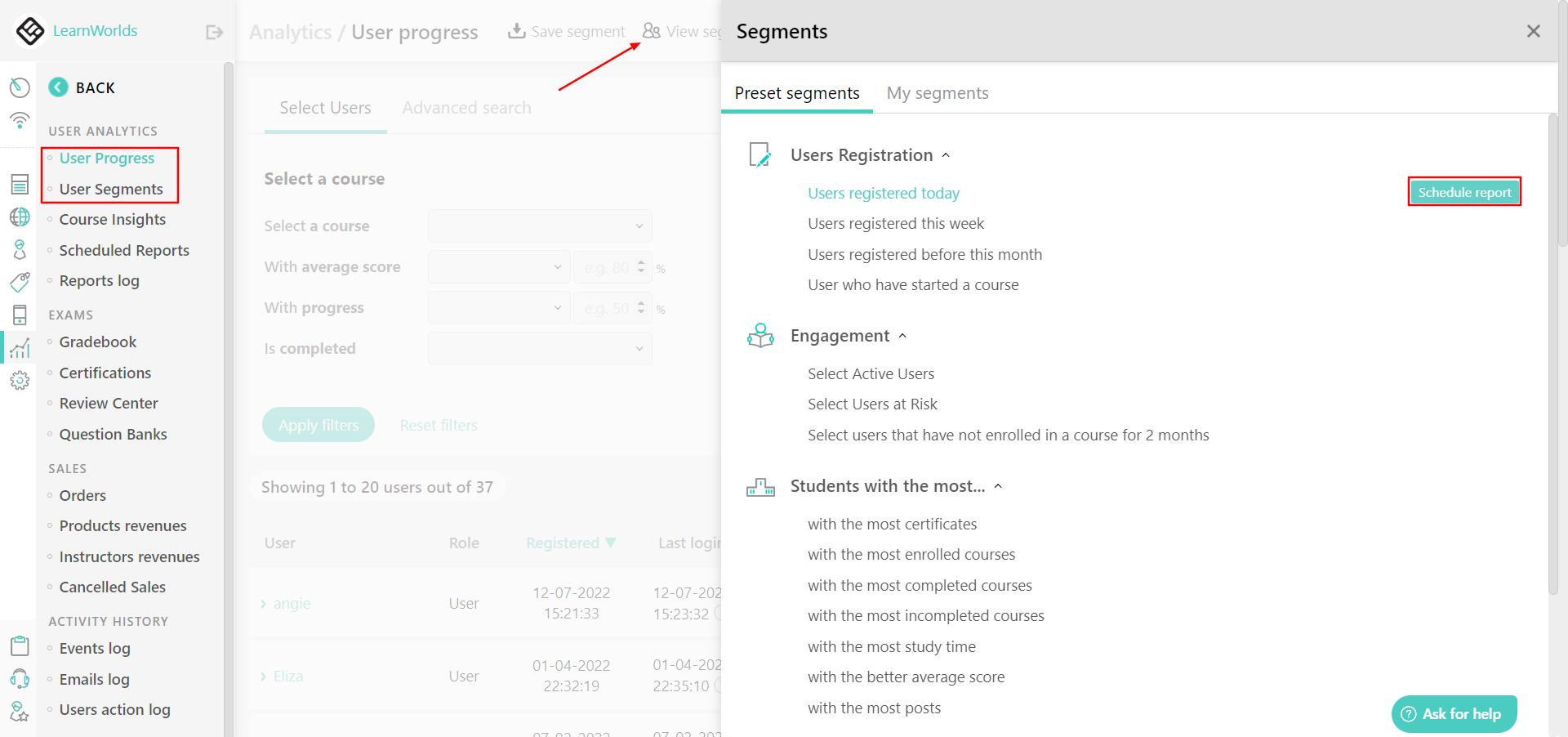Open the globe icon in left rail

point(20,217)
